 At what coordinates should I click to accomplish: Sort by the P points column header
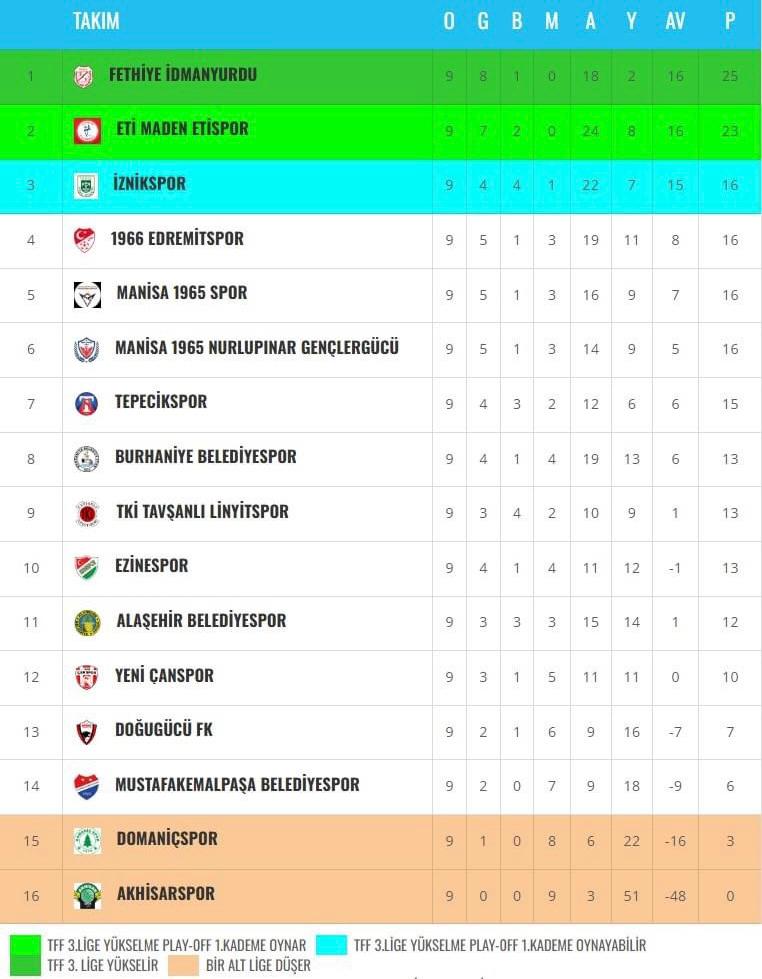730,21
